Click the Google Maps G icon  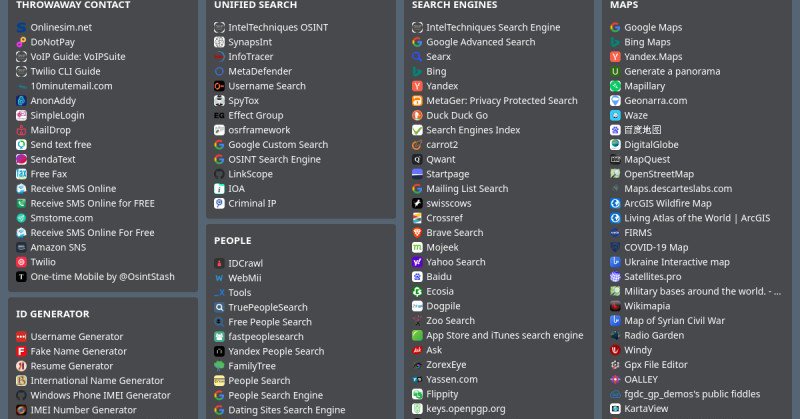click(615, 28)
